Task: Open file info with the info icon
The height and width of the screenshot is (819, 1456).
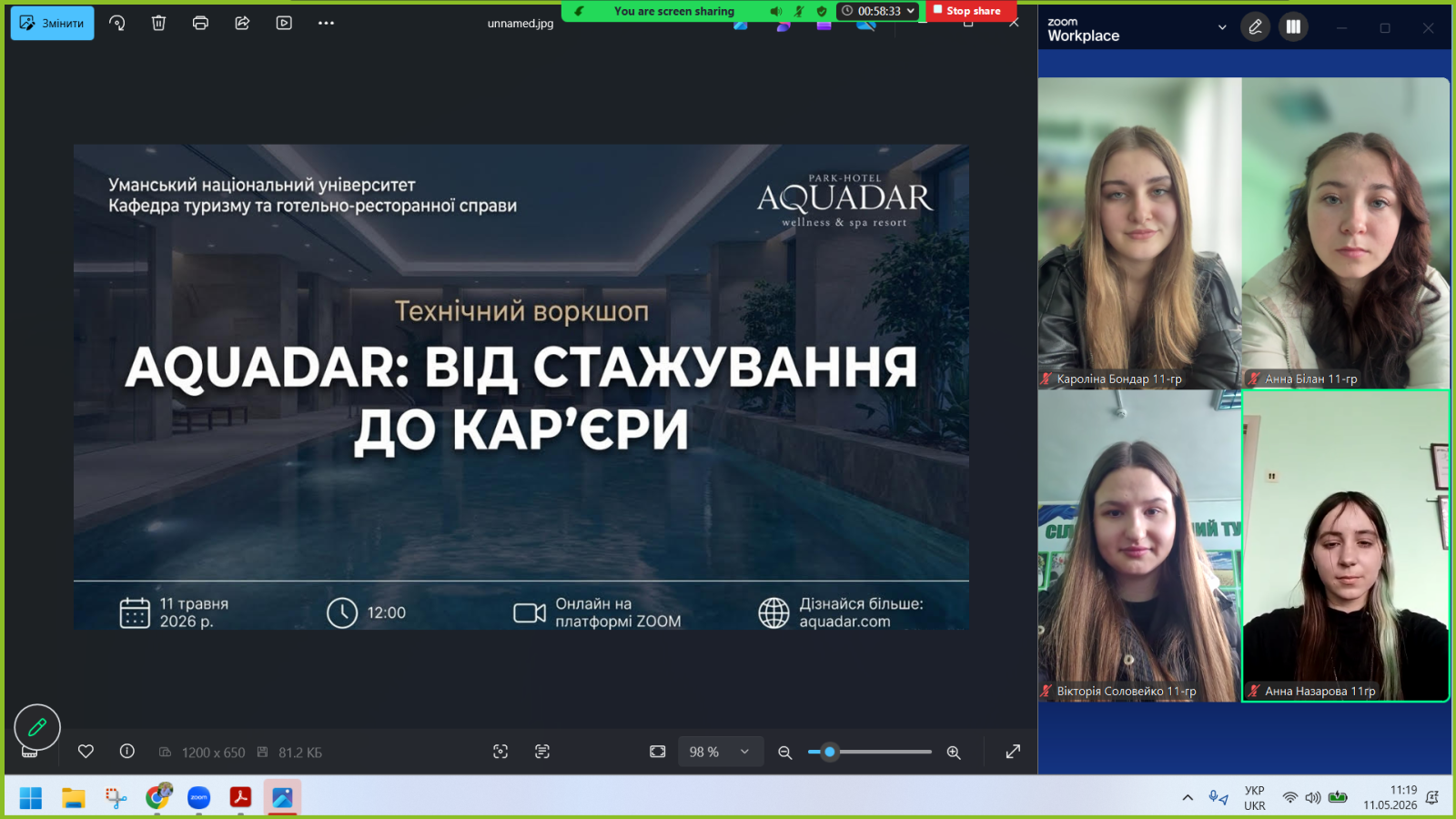Action: coord(127,752)
